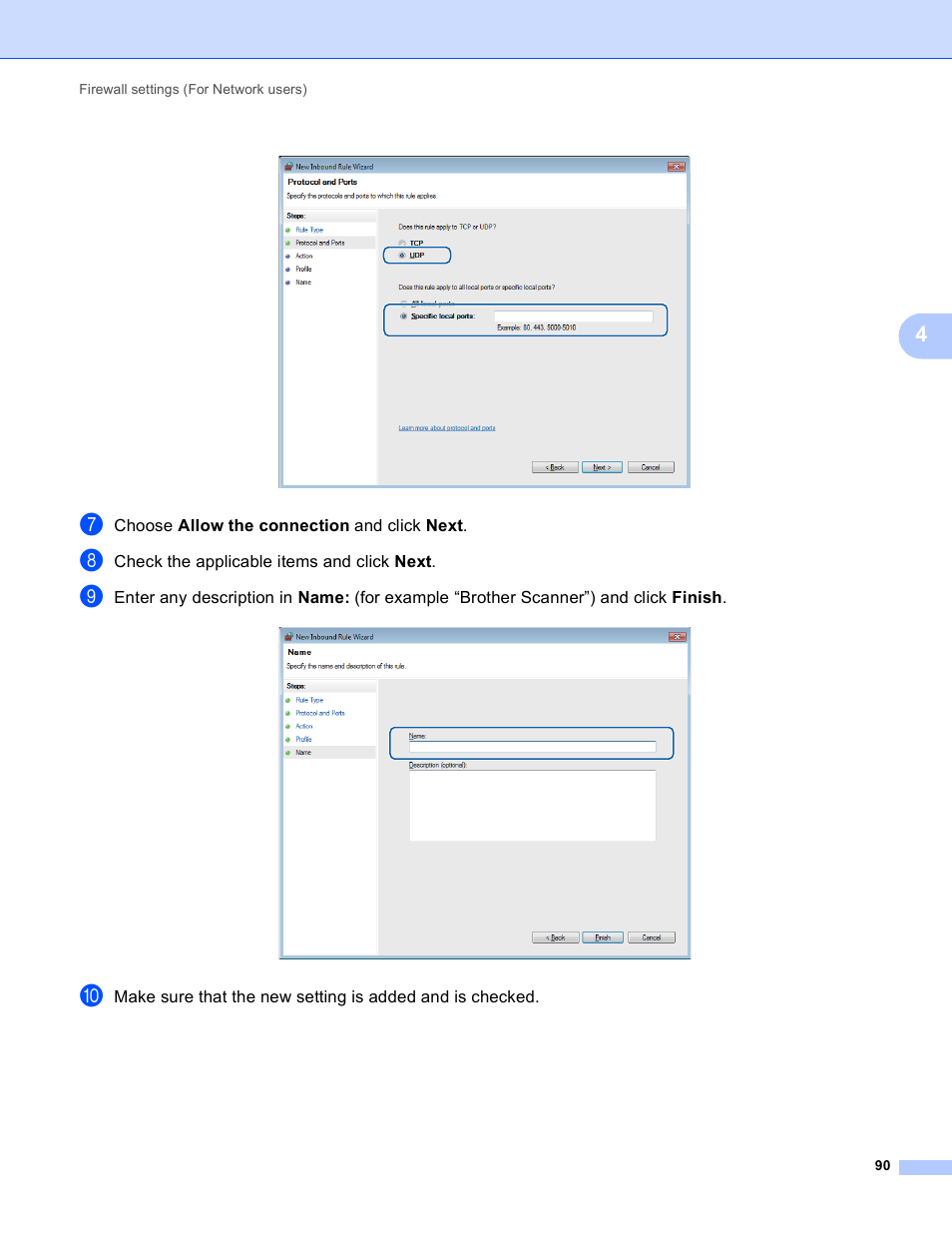Viewport: 952px width, 1233px height.
Task: Click Back in the Name wizard
Action: (x=556, y=937)
